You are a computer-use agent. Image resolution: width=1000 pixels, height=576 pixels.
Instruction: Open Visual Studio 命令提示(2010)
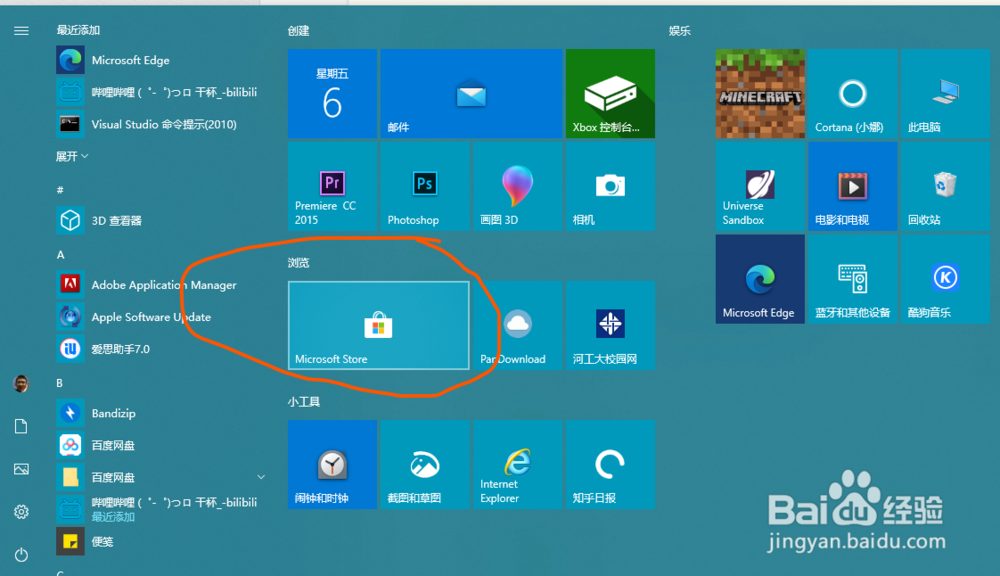tap(161, 124)
